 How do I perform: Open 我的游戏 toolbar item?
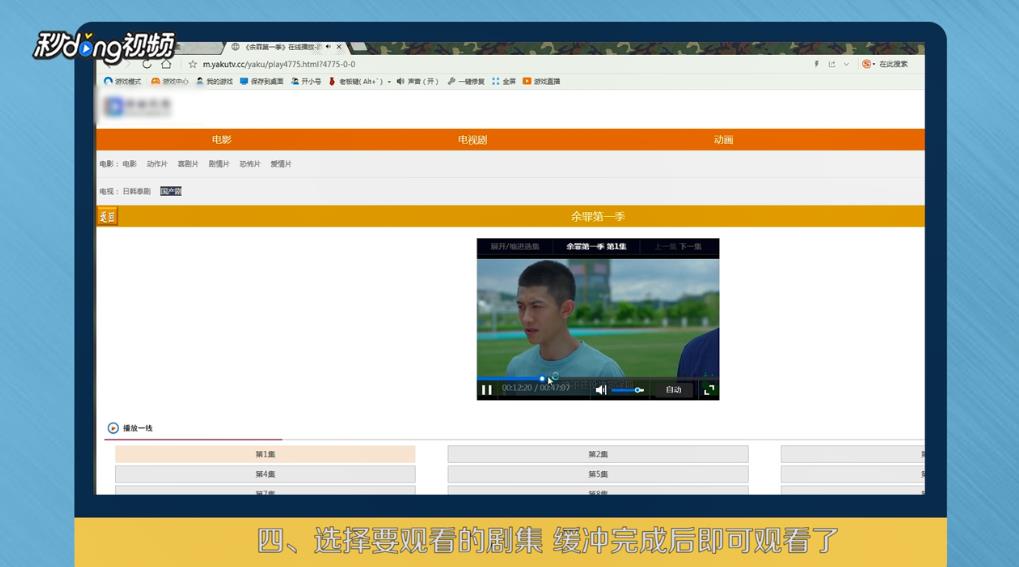pyautogui.click(x=214, y=81)
